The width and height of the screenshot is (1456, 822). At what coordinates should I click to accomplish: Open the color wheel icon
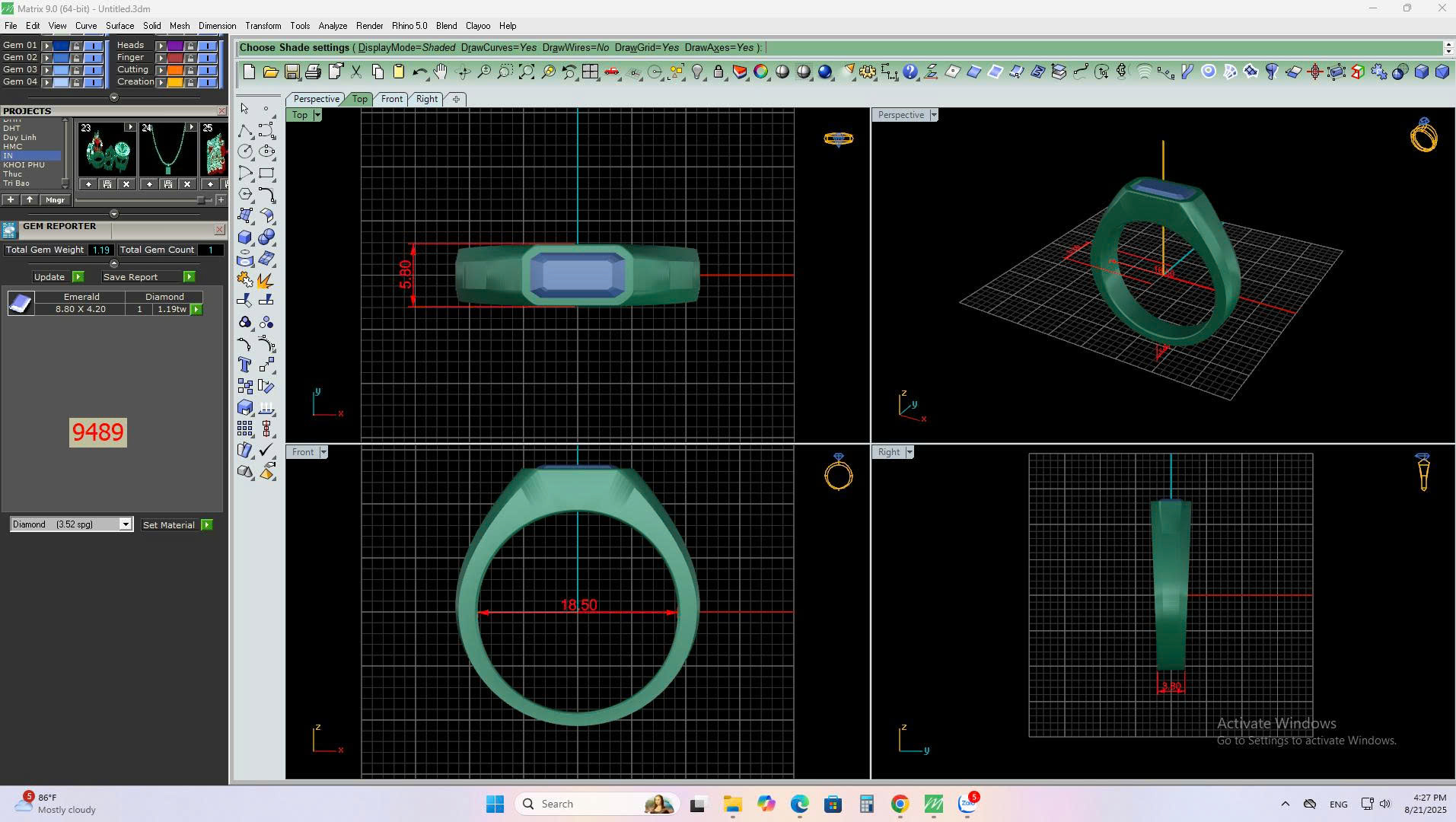pyautogui.click(x=760, y=72)
